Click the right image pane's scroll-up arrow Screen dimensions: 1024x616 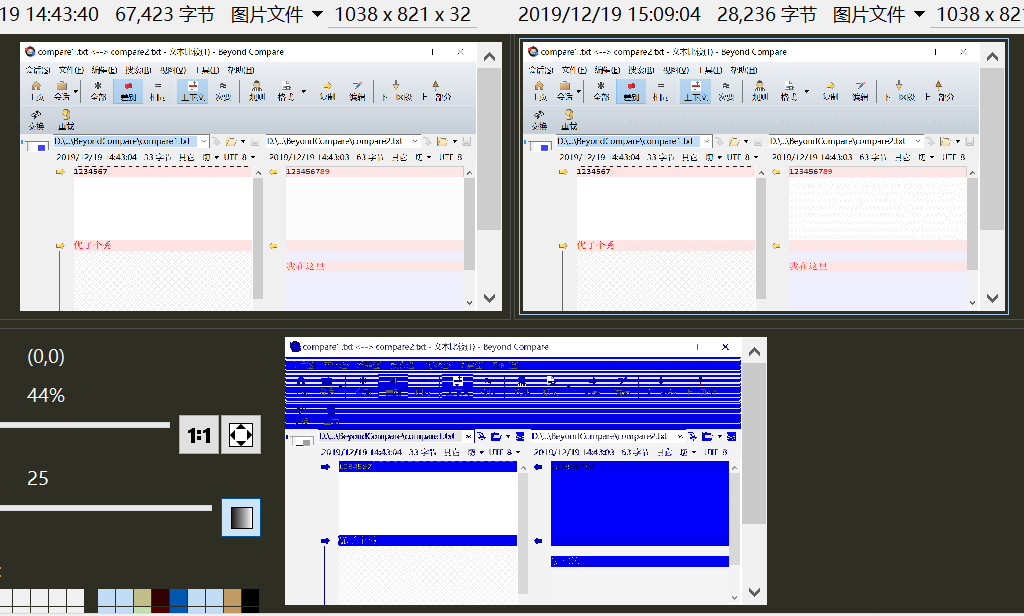(x=992, y=57)
